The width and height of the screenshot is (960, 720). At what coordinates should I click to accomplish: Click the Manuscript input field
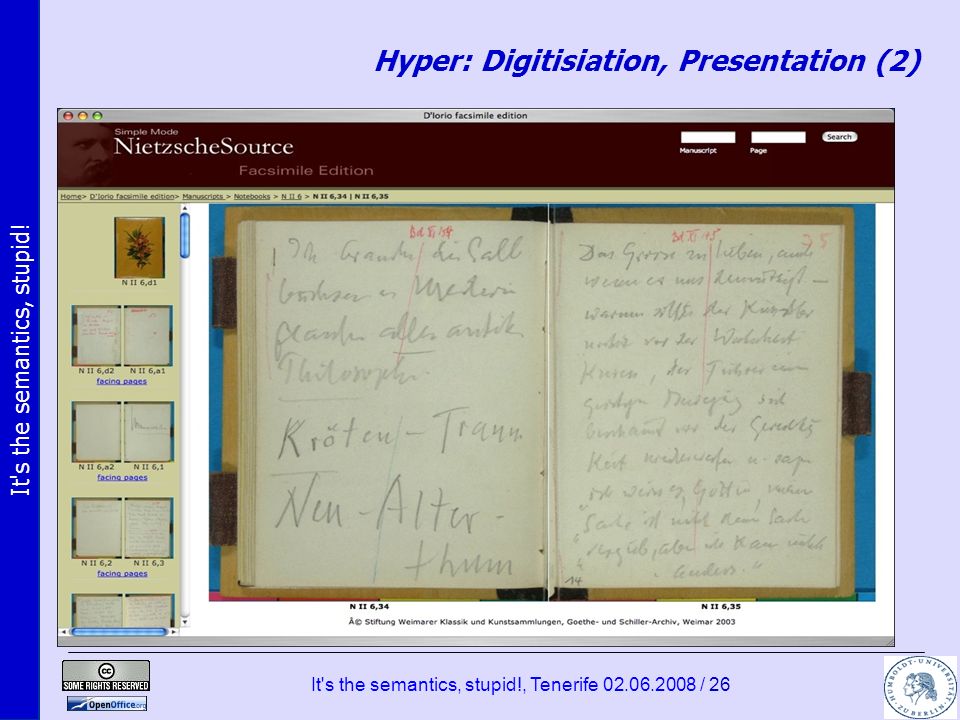coord(708,137)
